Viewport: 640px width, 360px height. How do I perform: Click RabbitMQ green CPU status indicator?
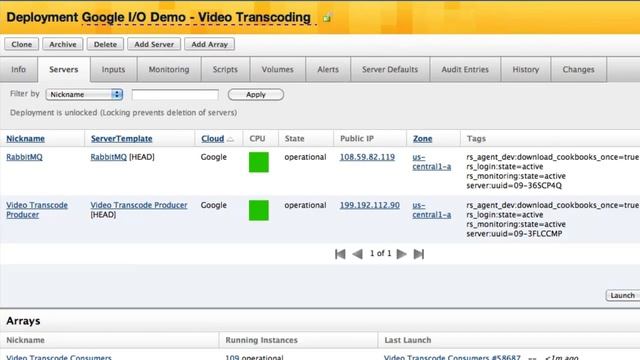coord(259,162)
